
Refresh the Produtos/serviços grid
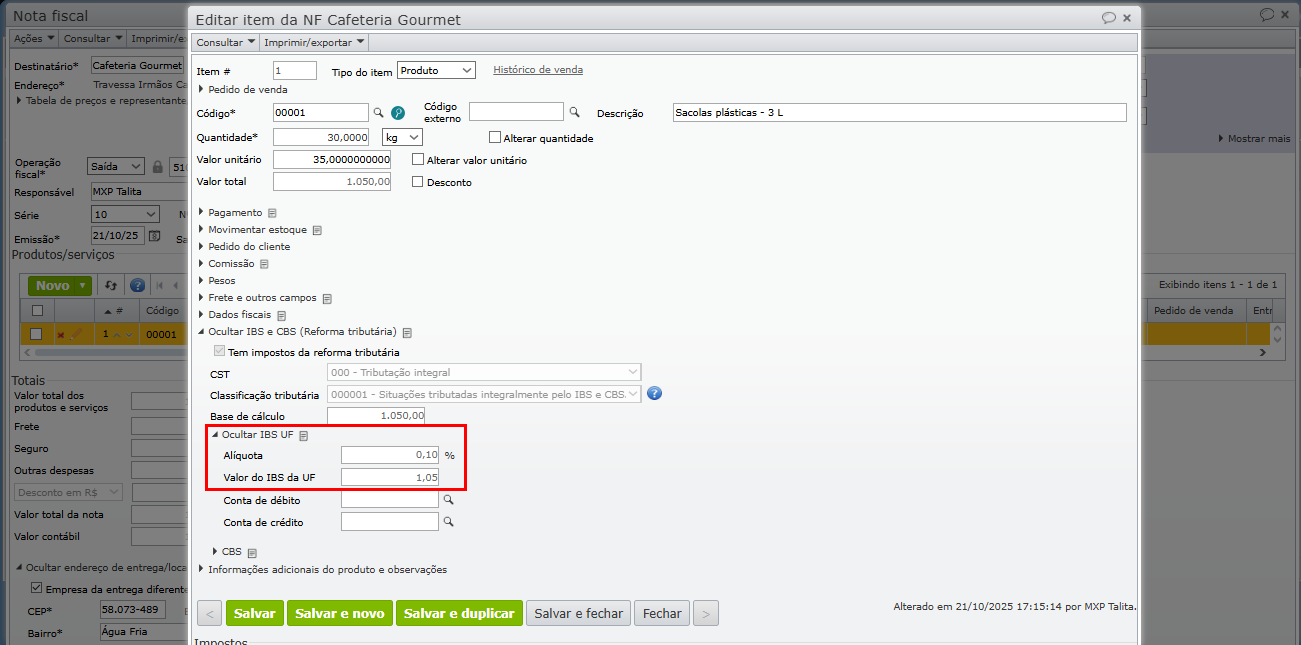(x=111, y=285)
